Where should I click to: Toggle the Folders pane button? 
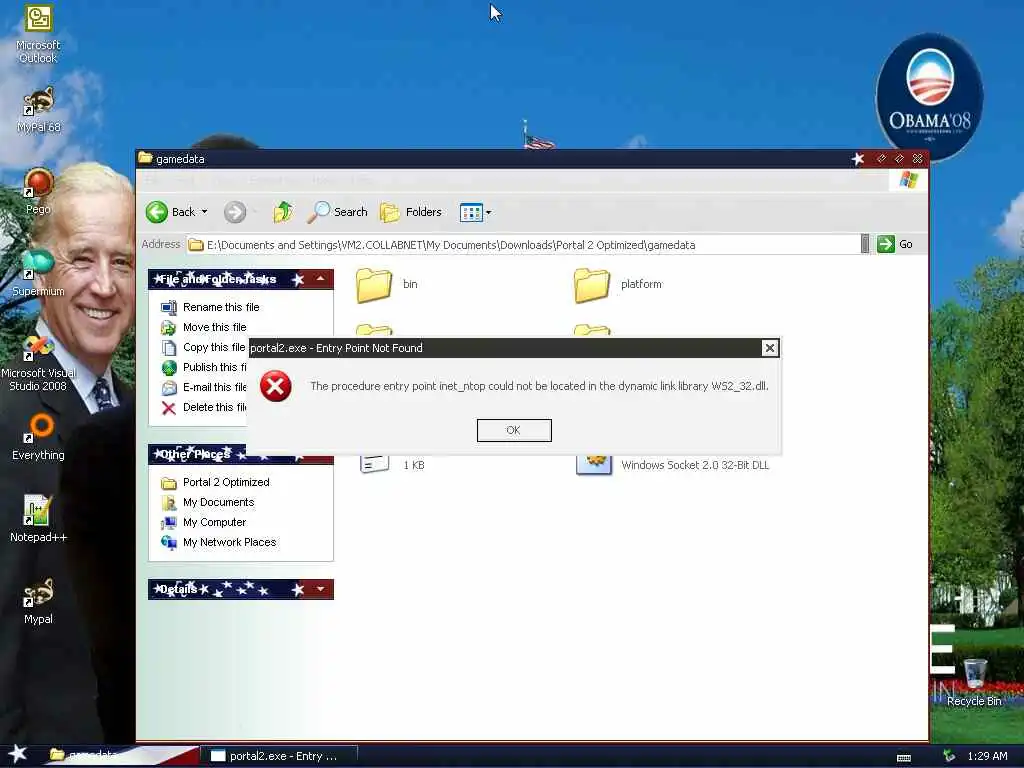[x=411, y=212]
